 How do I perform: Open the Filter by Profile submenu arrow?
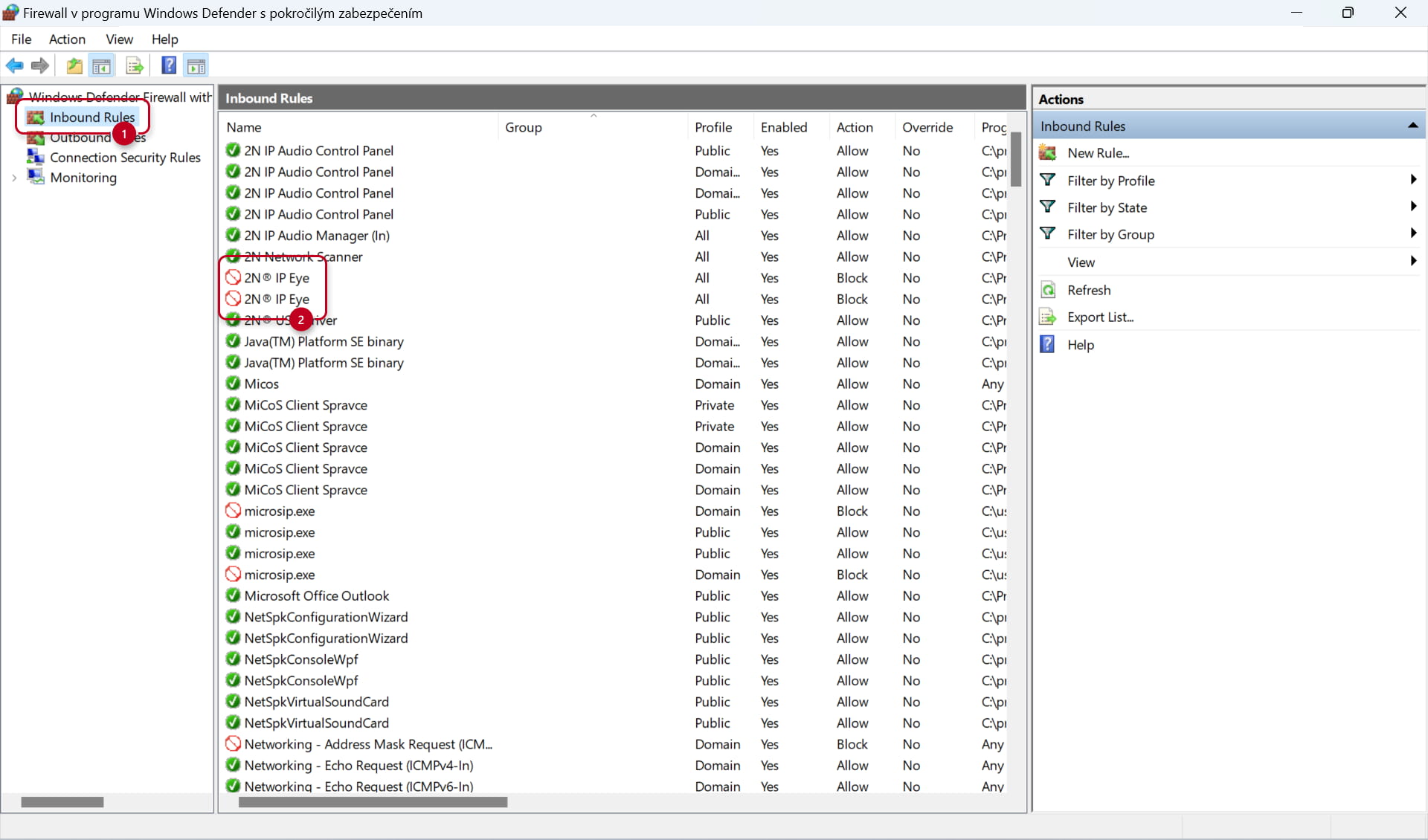tap(1413, 180)
